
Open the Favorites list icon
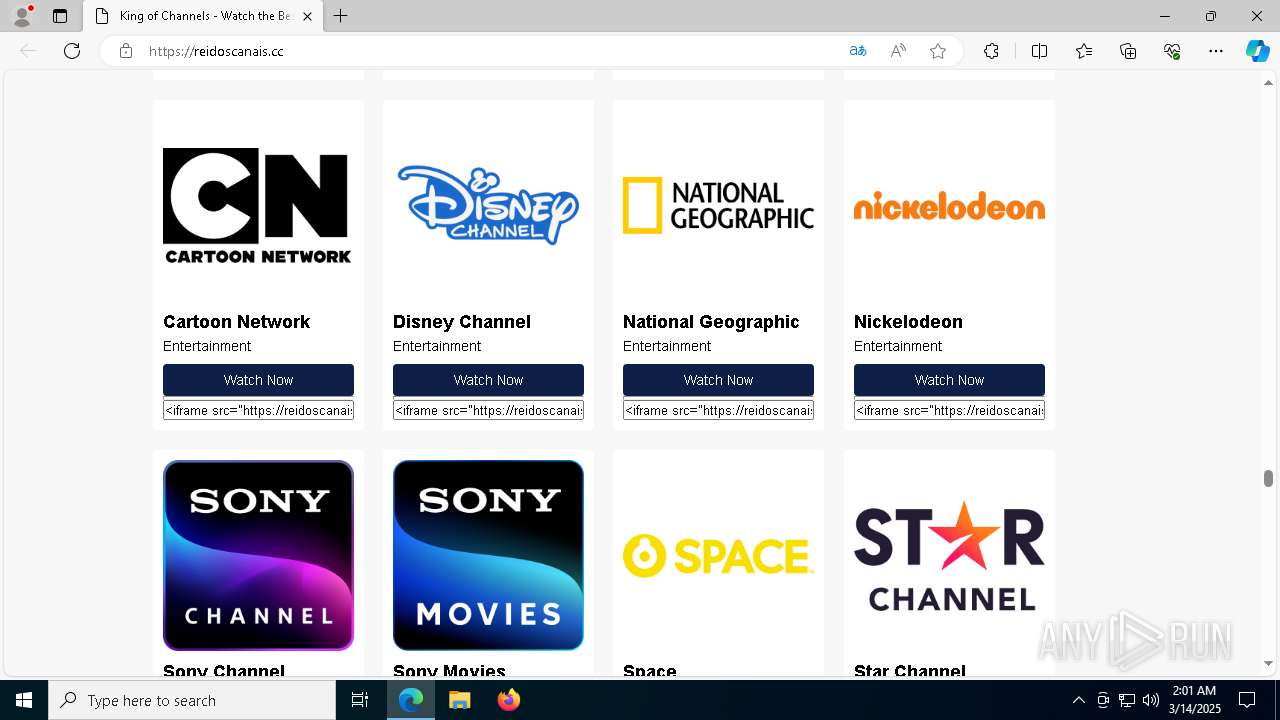(x=1084, y=51)
